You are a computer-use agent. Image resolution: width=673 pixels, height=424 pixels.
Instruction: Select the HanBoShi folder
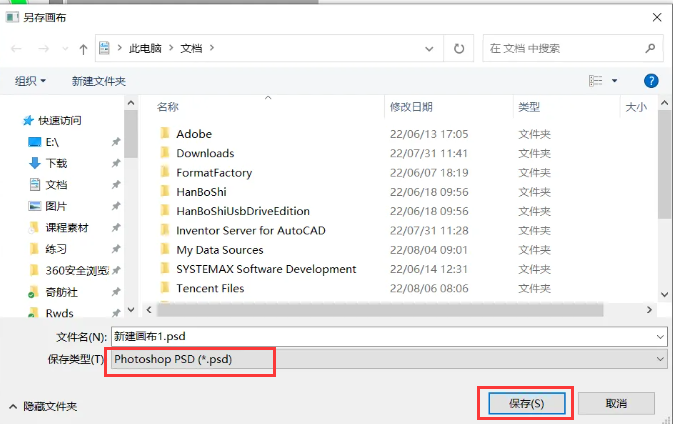pos(201,192)
